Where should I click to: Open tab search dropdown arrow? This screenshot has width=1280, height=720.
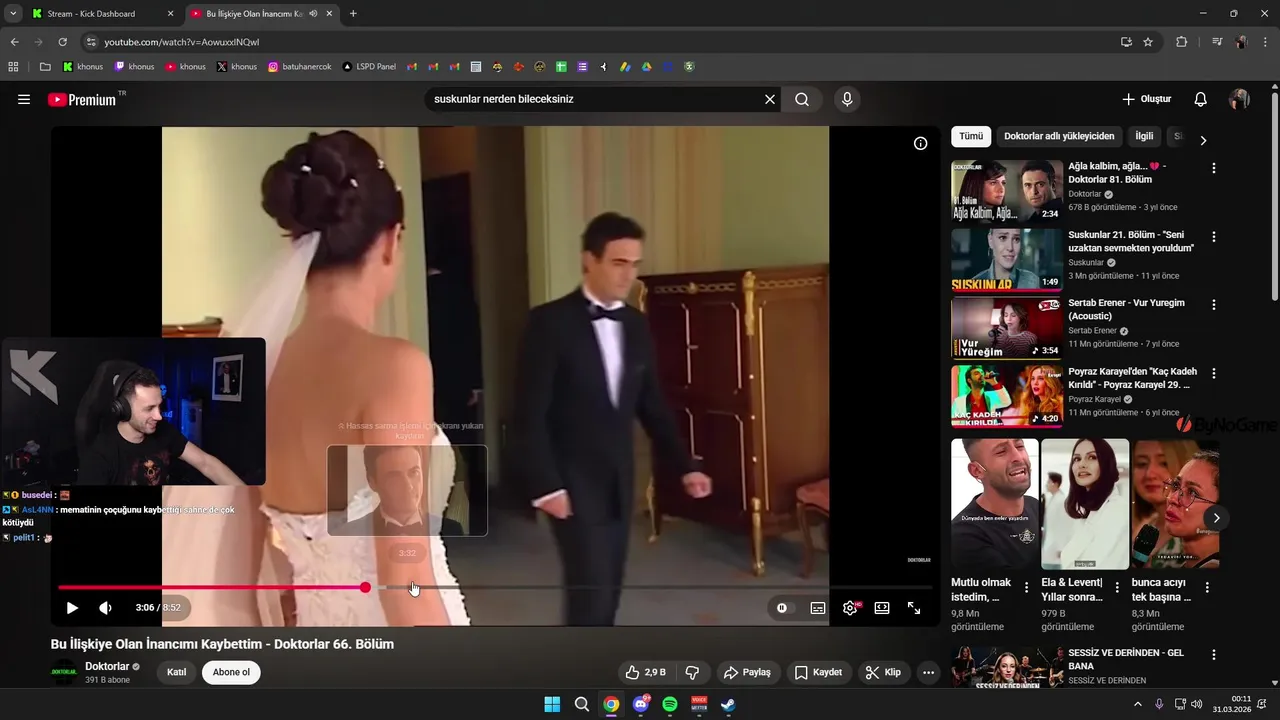tap(13, 14)
